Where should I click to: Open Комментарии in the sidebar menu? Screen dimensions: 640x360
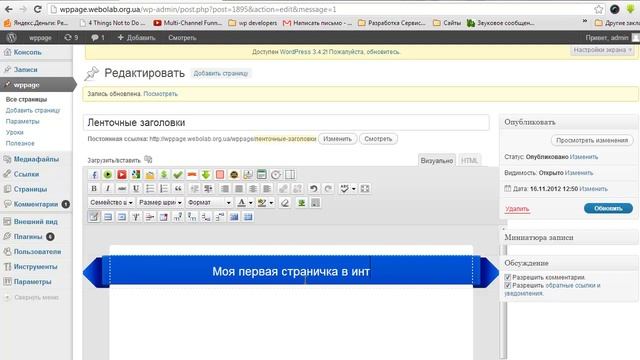(36, 204)
